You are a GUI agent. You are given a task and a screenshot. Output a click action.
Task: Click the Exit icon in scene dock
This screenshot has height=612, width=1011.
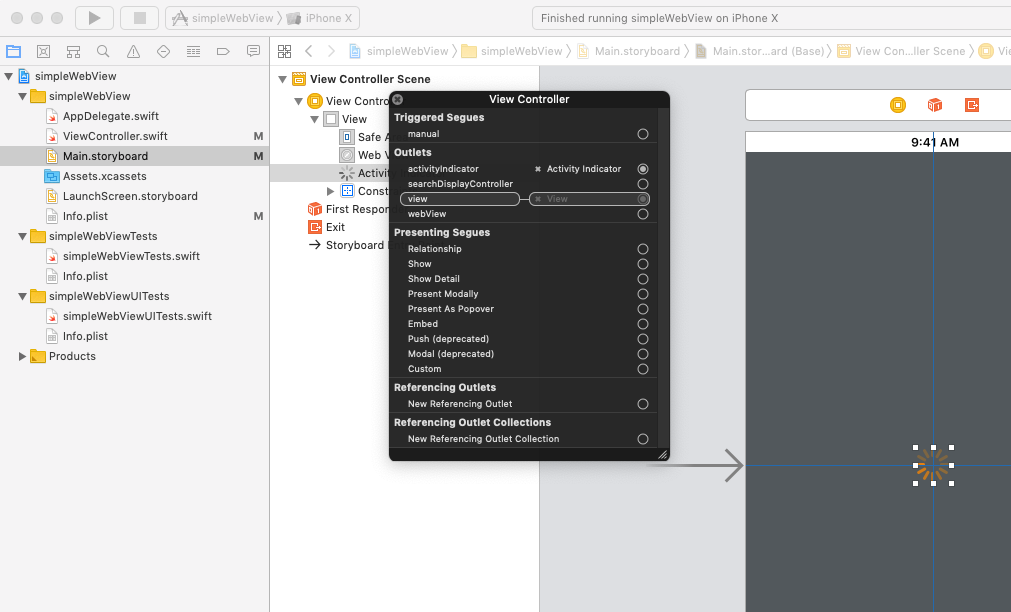click(971, 105)
